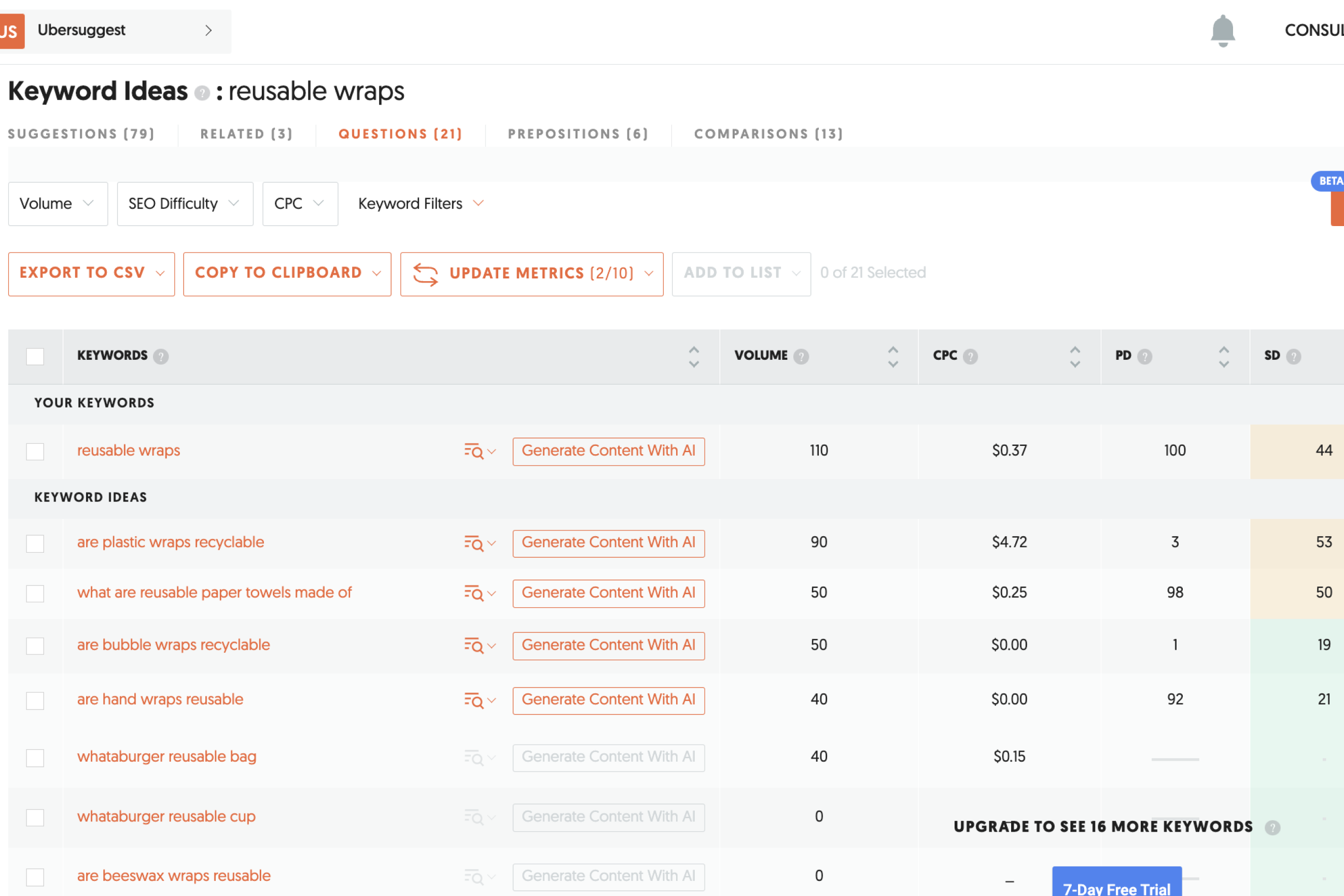Click the Generate Content With AI icon for are bubble wraps recyclable

tap(608, 645)
